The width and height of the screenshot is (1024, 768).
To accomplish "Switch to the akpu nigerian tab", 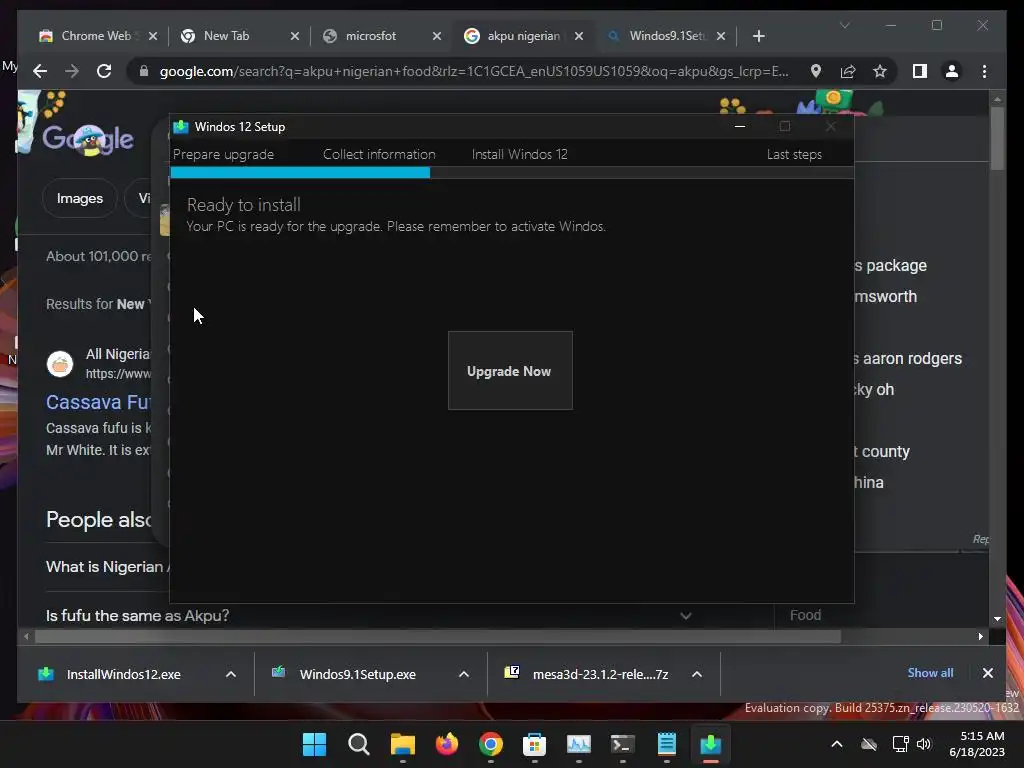I will [x=524, y=36].
